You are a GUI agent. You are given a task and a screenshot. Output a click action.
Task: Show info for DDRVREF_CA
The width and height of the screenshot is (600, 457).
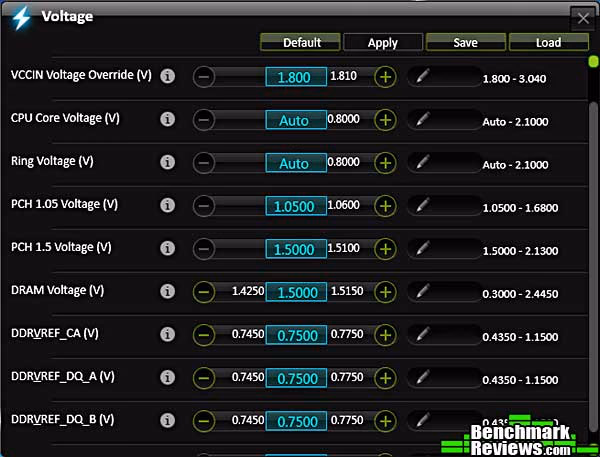168,334
